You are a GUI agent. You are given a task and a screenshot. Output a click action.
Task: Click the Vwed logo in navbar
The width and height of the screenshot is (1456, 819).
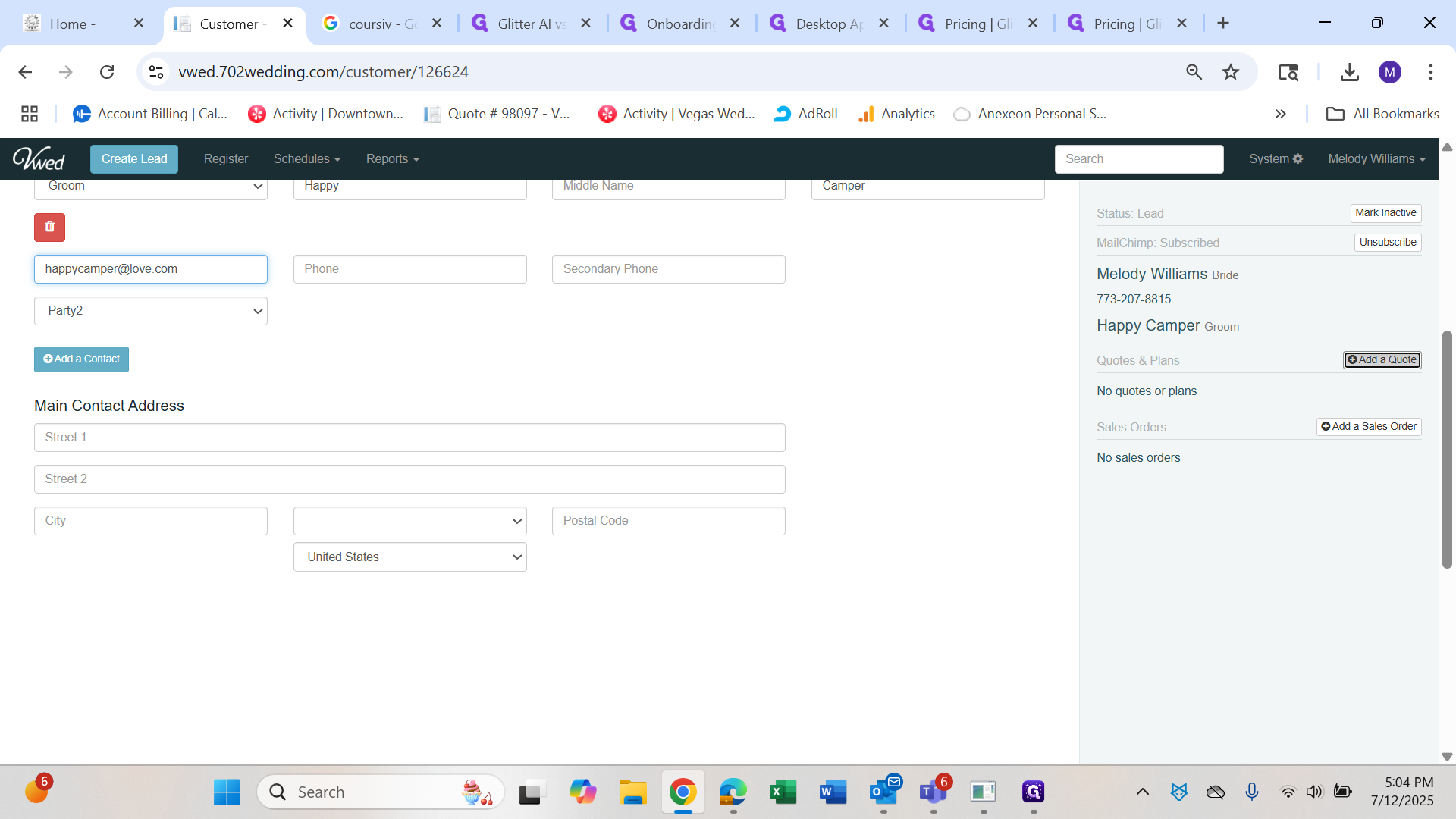click(x=39, y=158)
